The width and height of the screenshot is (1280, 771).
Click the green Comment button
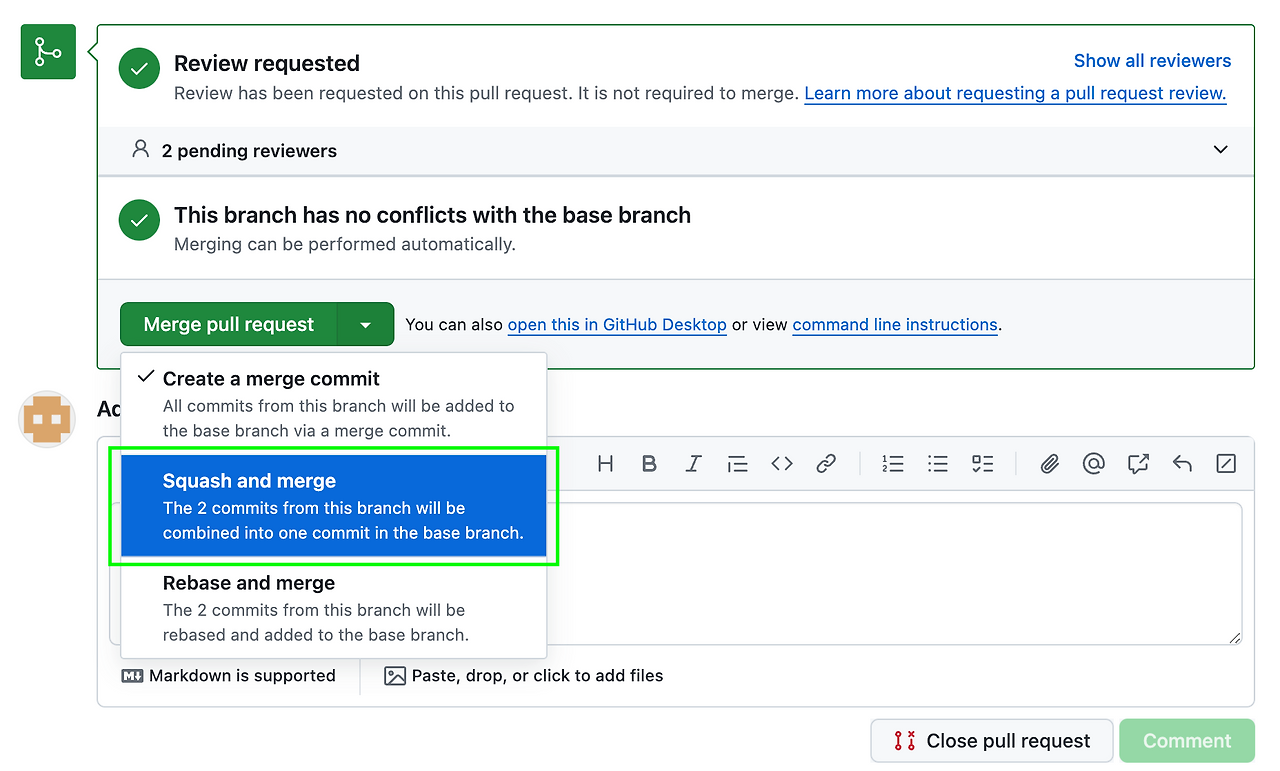click(x=1187, y=741)
